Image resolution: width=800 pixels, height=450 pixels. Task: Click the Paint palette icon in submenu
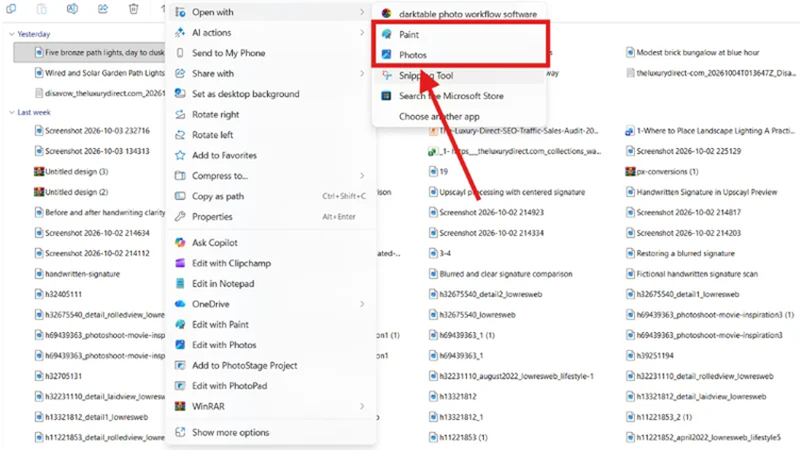386,34
